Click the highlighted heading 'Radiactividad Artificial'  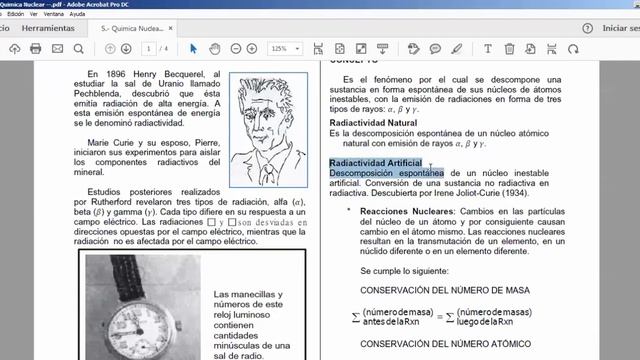376,163
